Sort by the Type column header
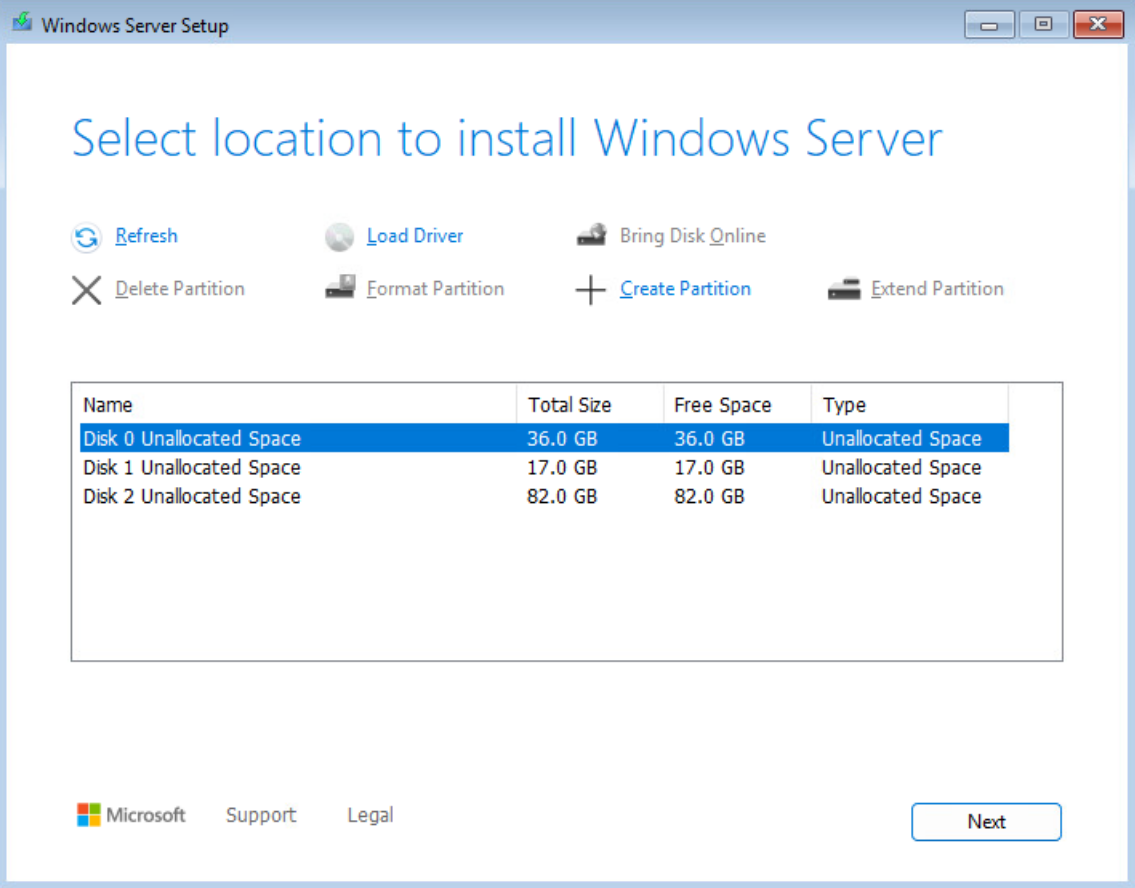Viewport: 1135px width, 888px height. coord(910,405)
